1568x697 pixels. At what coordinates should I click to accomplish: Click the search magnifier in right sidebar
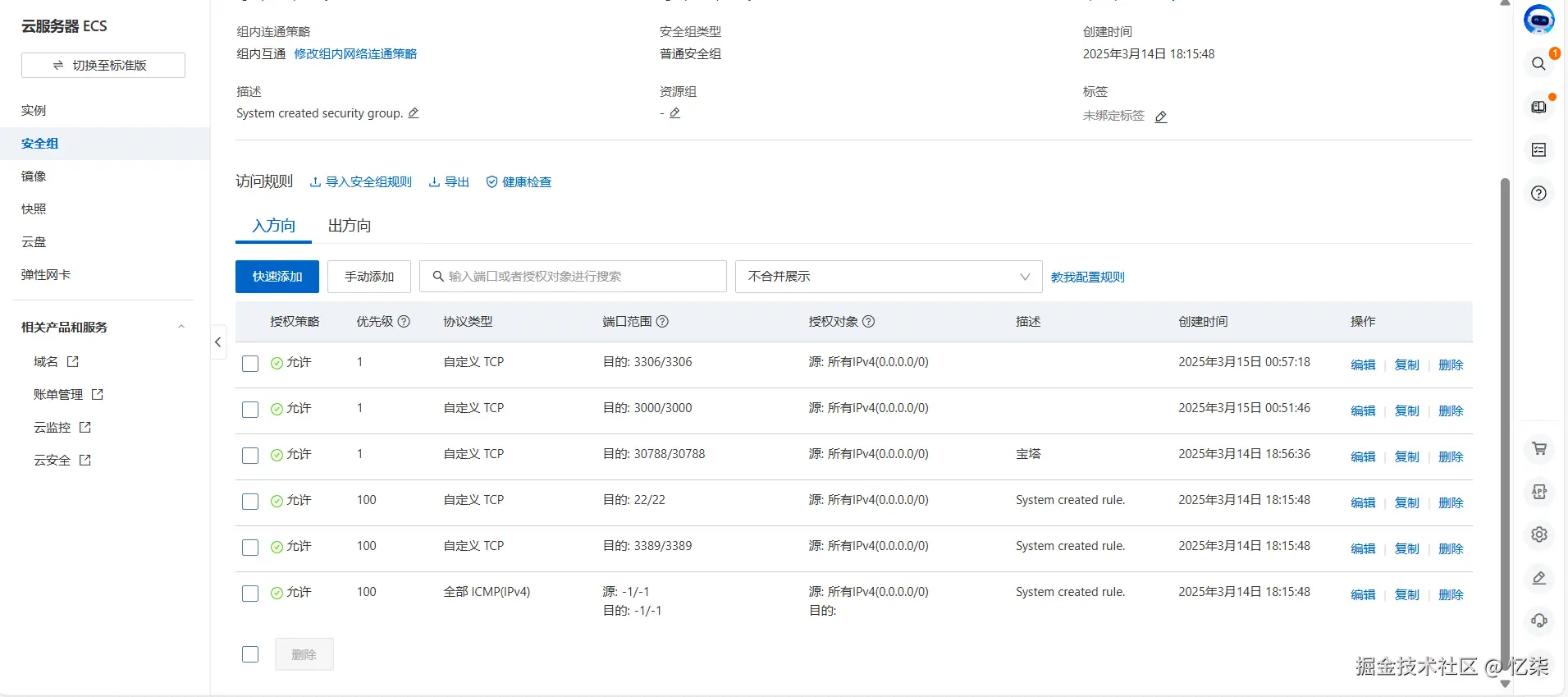(x=1538, y=64)
